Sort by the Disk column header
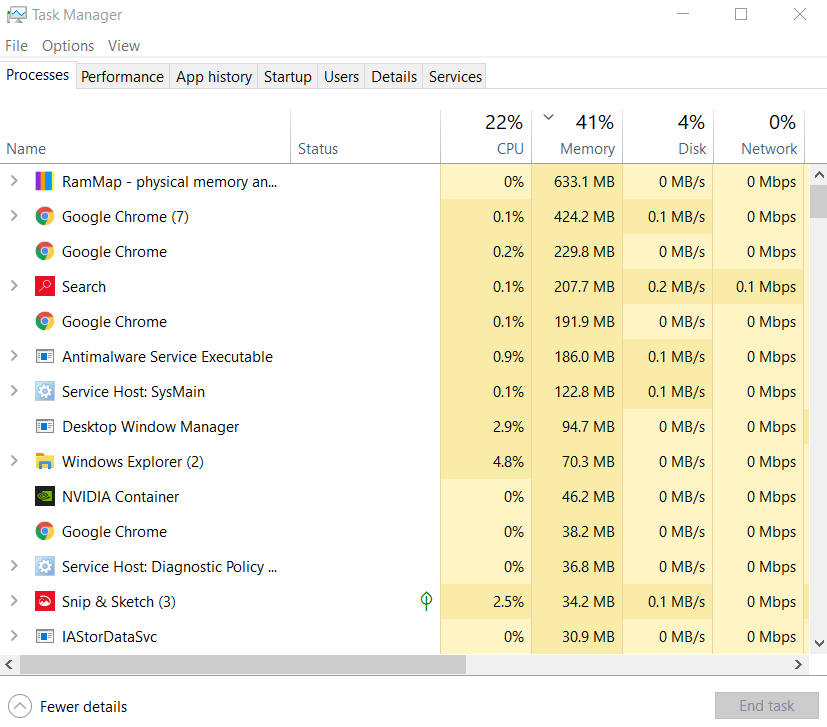 click(668, 136)
